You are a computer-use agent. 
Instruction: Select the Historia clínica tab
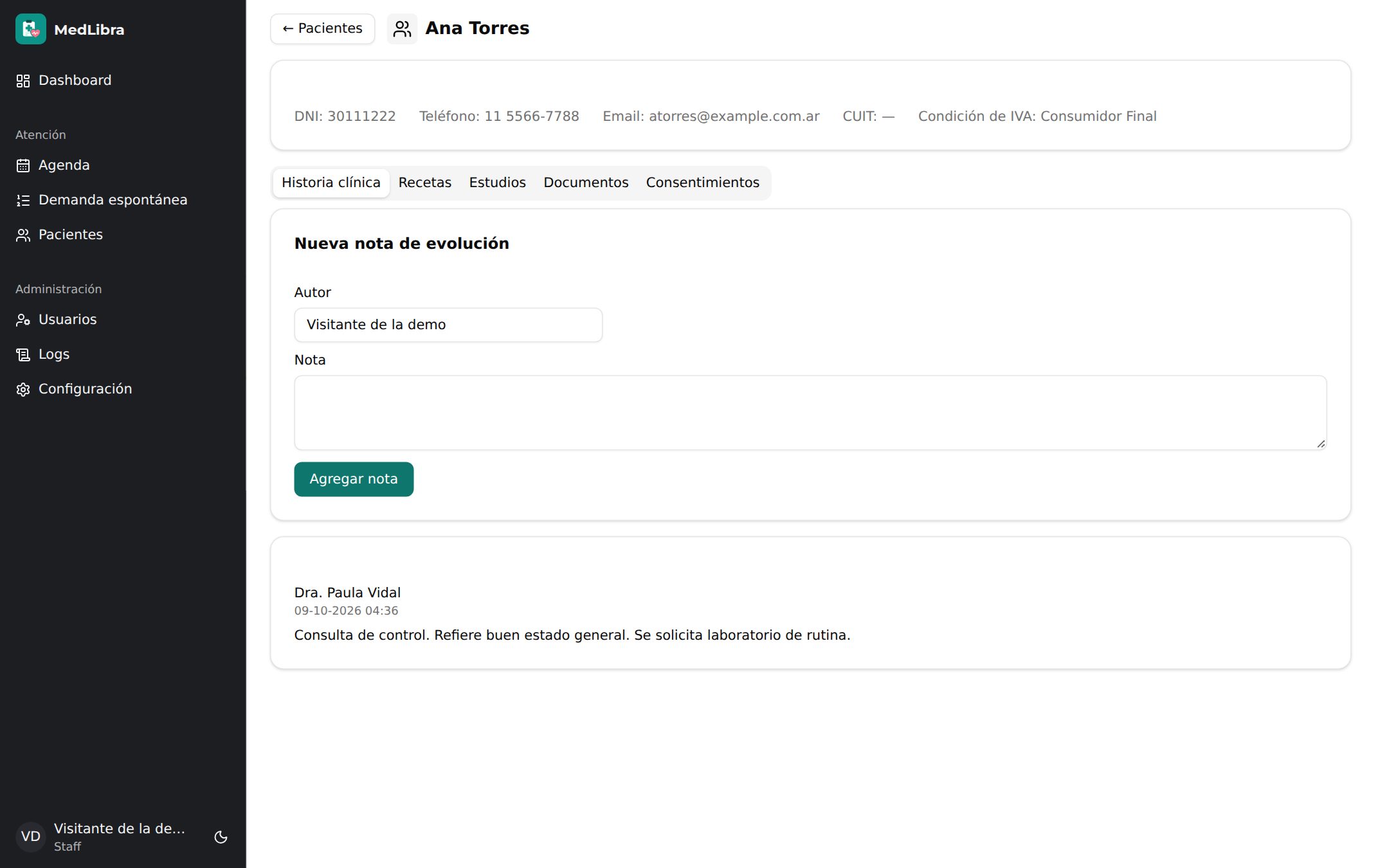pos(331,183)
